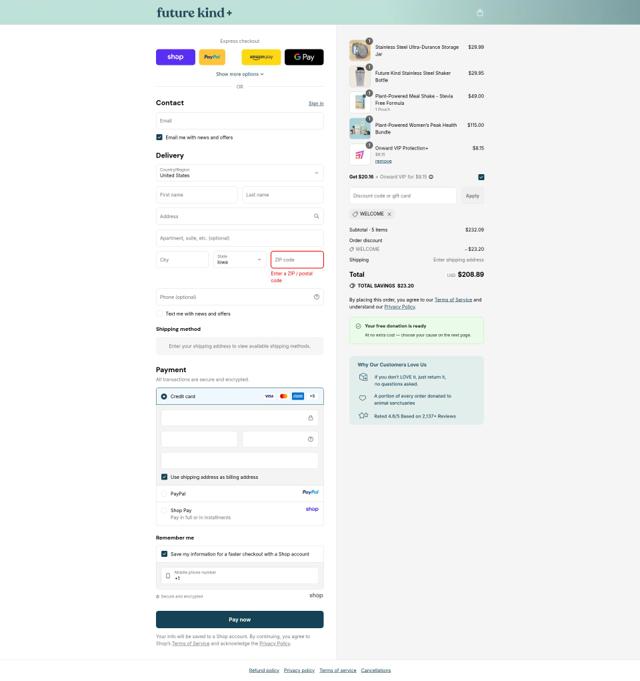Open the Privacy policy footer link
This screenshot has height=681, width=640.
pyautogui.click(x=299, y=670)
